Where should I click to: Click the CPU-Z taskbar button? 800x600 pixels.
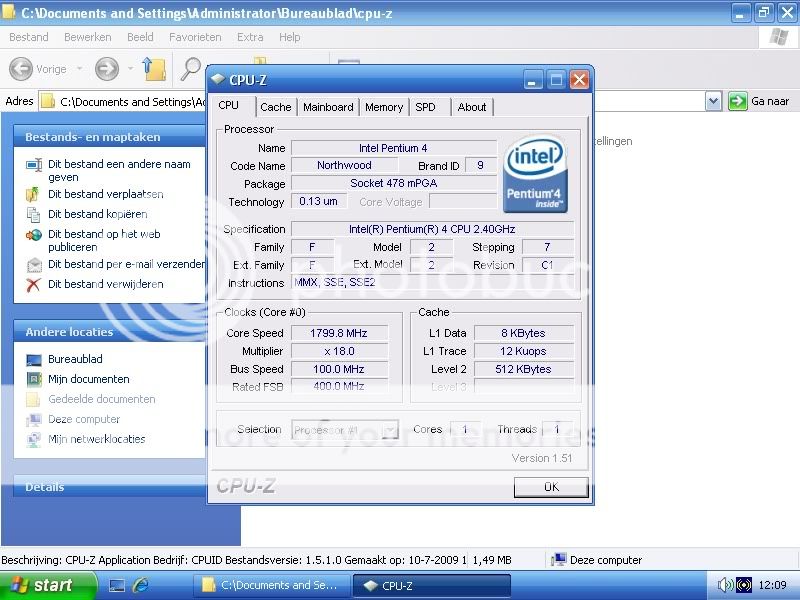tap(432, 585)
